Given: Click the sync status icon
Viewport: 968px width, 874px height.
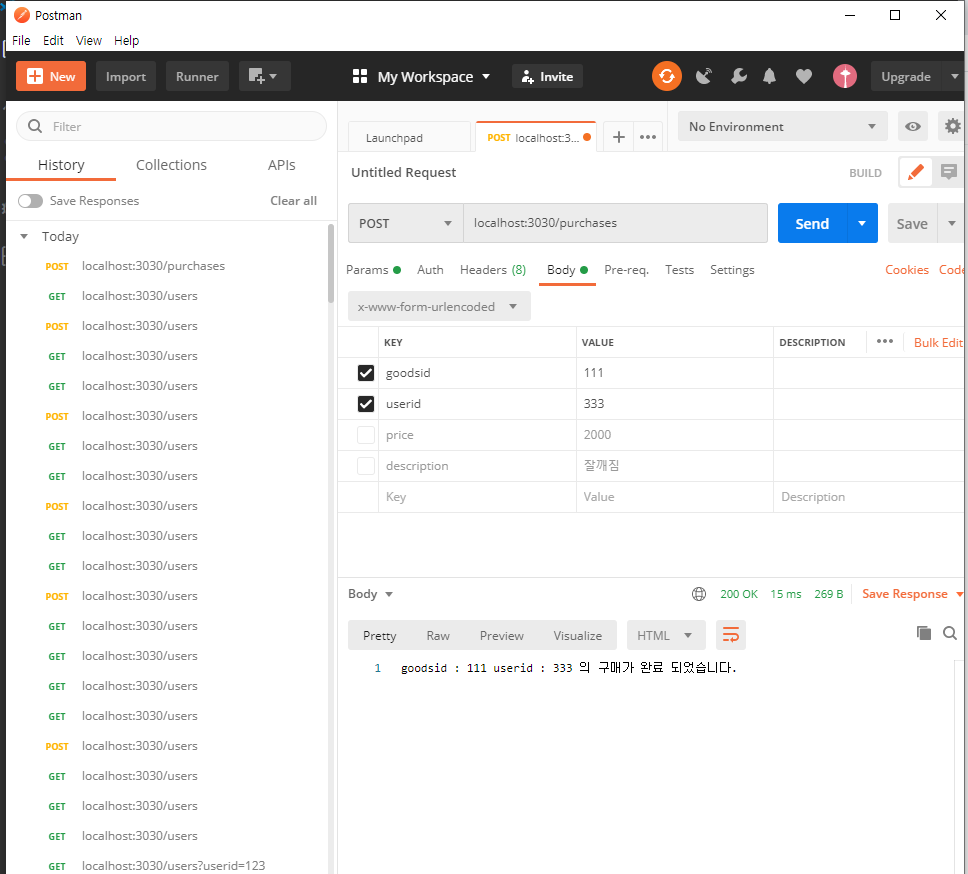Looking at the screenshot, I should coord(667,77).
